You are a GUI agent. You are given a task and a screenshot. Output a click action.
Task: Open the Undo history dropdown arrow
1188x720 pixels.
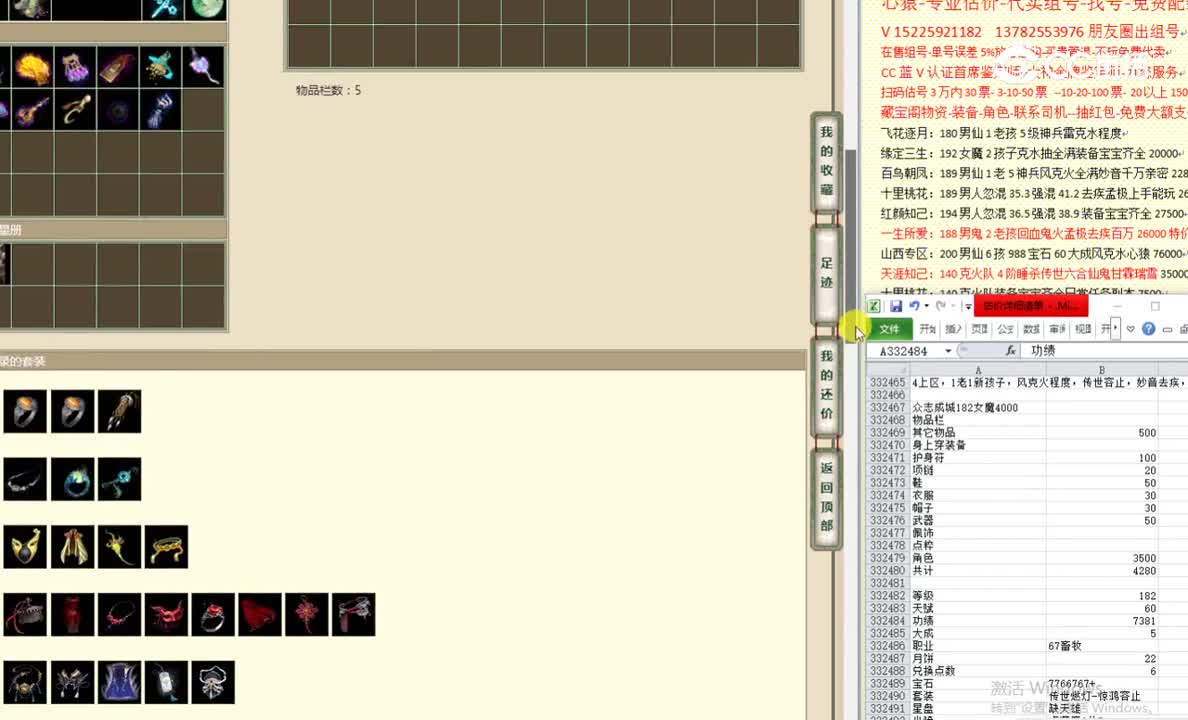click(x=927, y=306)
